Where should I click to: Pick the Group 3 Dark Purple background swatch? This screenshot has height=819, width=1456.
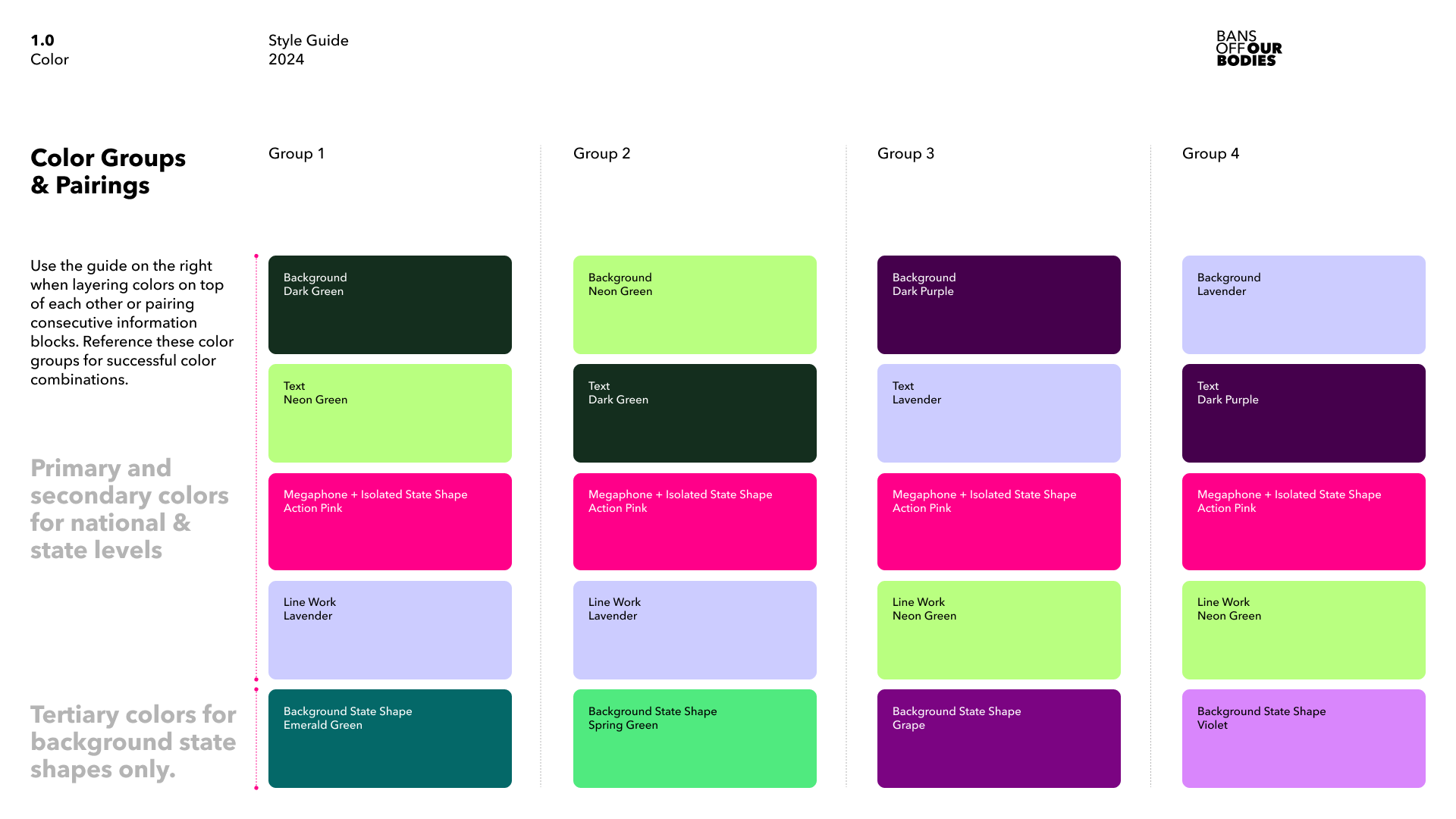(x=999, y=305)
